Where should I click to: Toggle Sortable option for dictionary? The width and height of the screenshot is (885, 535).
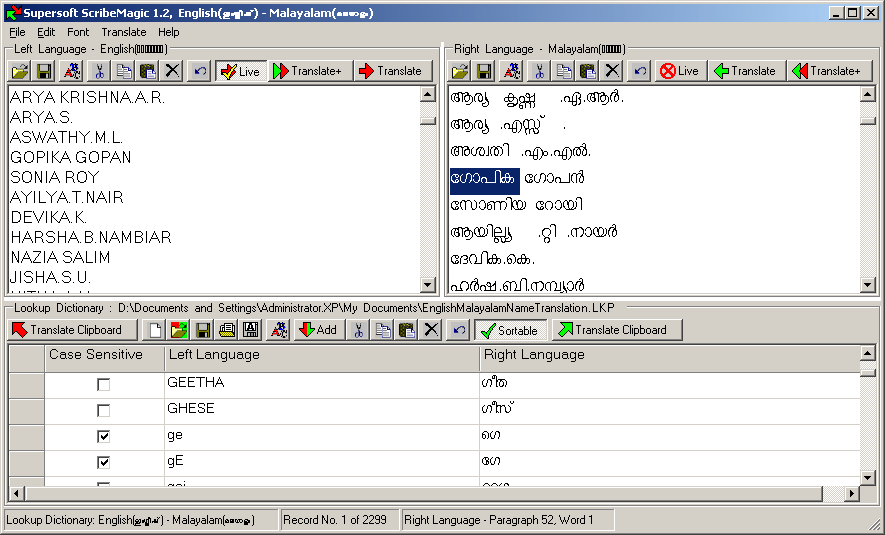(x=510, y=330)
